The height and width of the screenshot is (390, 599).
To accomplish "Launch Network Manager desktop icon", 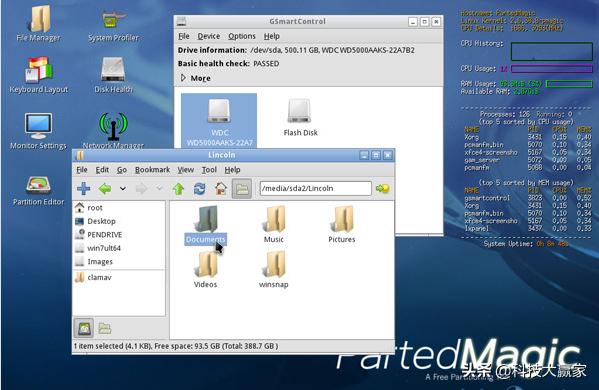I will click(x=113, y=131).
